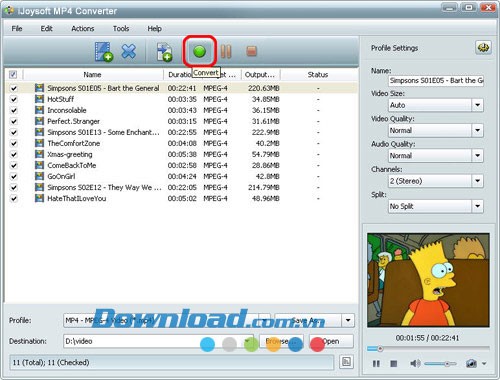
Task: Click file icon of Xmas-greeting row
Action: (x=39, y=154)
